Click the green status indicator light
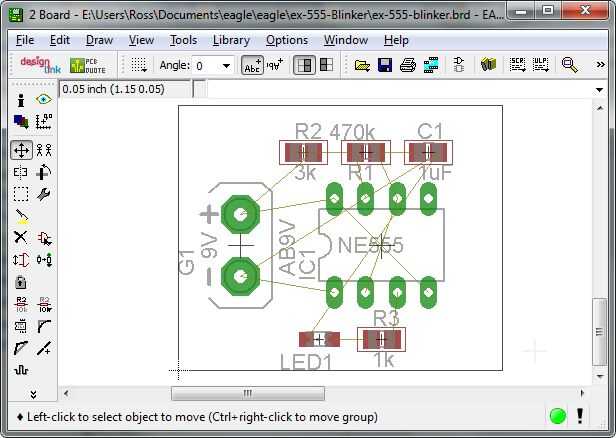Screen dimensions: 616x438 pyautogui.click(x=557, y=416)
